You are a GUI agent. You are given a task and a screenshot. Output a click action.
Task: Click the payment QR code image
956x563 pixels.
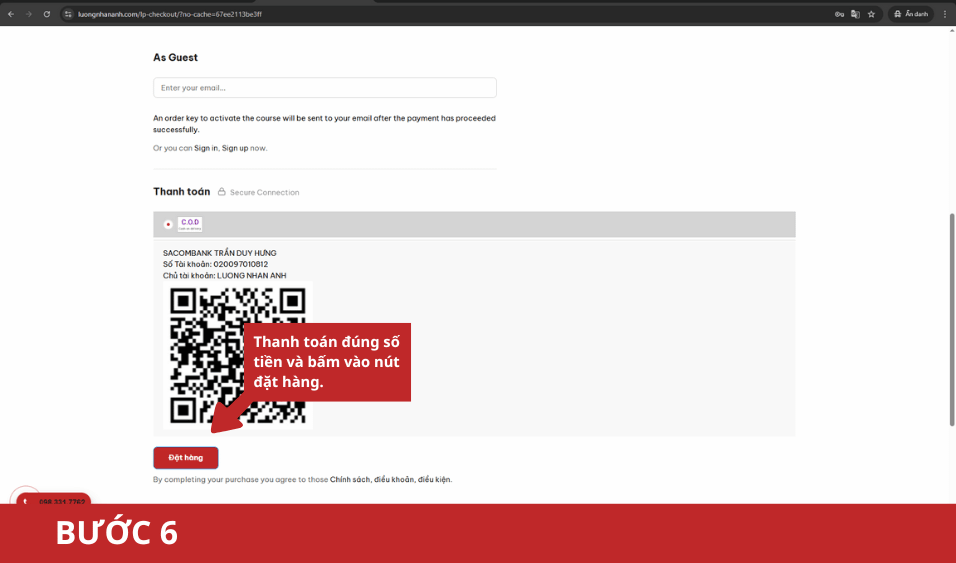pos(238,356)
